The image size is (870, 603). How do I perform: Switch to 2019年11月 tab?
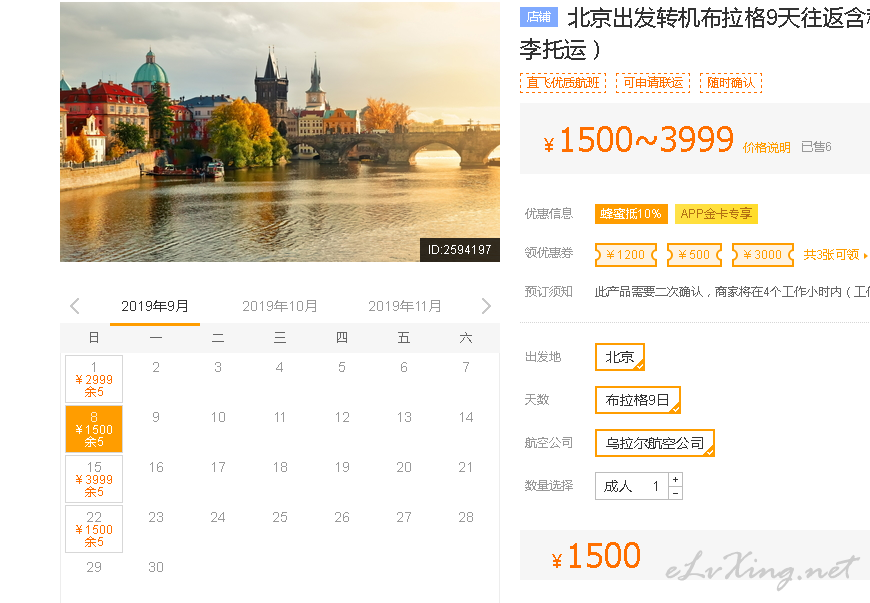point(404,306)
